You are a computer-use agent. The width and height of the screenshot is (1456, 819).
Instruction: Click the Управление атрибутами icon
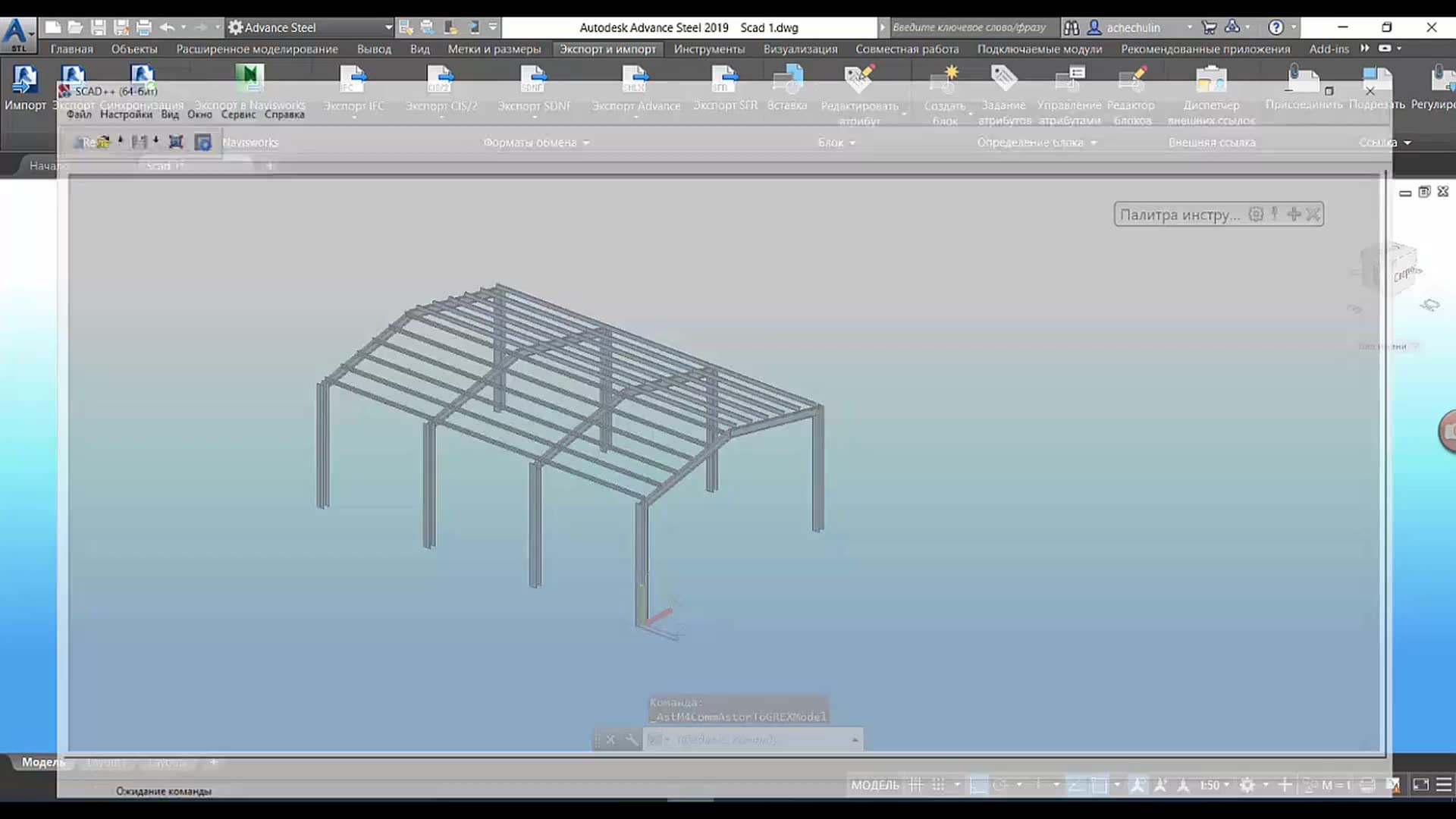[1069, 78]
